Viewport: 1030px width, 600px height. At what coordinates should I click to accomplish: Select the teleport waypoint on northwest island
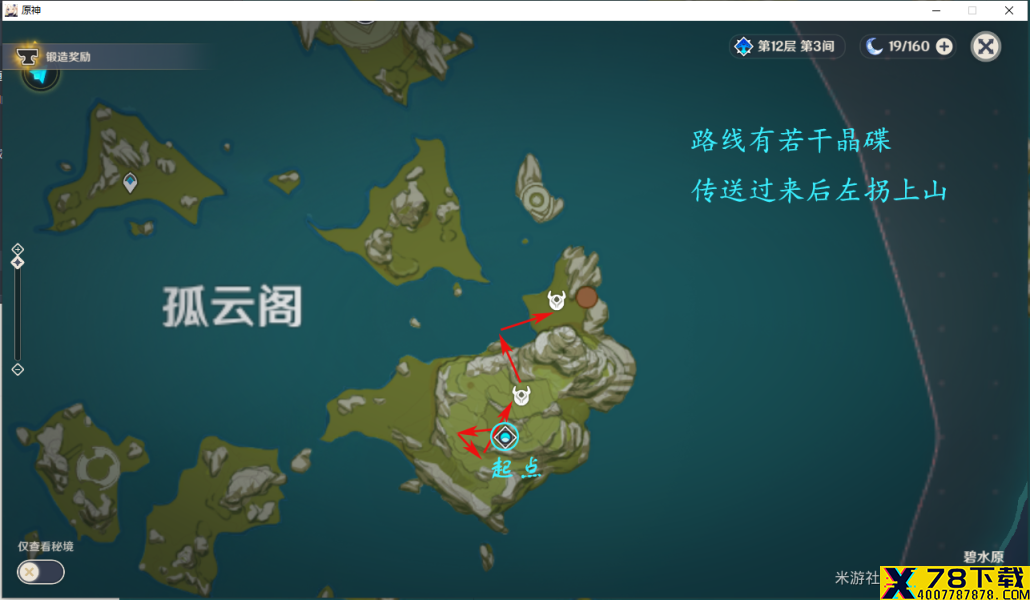pyautogui.click(x=130, y=182)
